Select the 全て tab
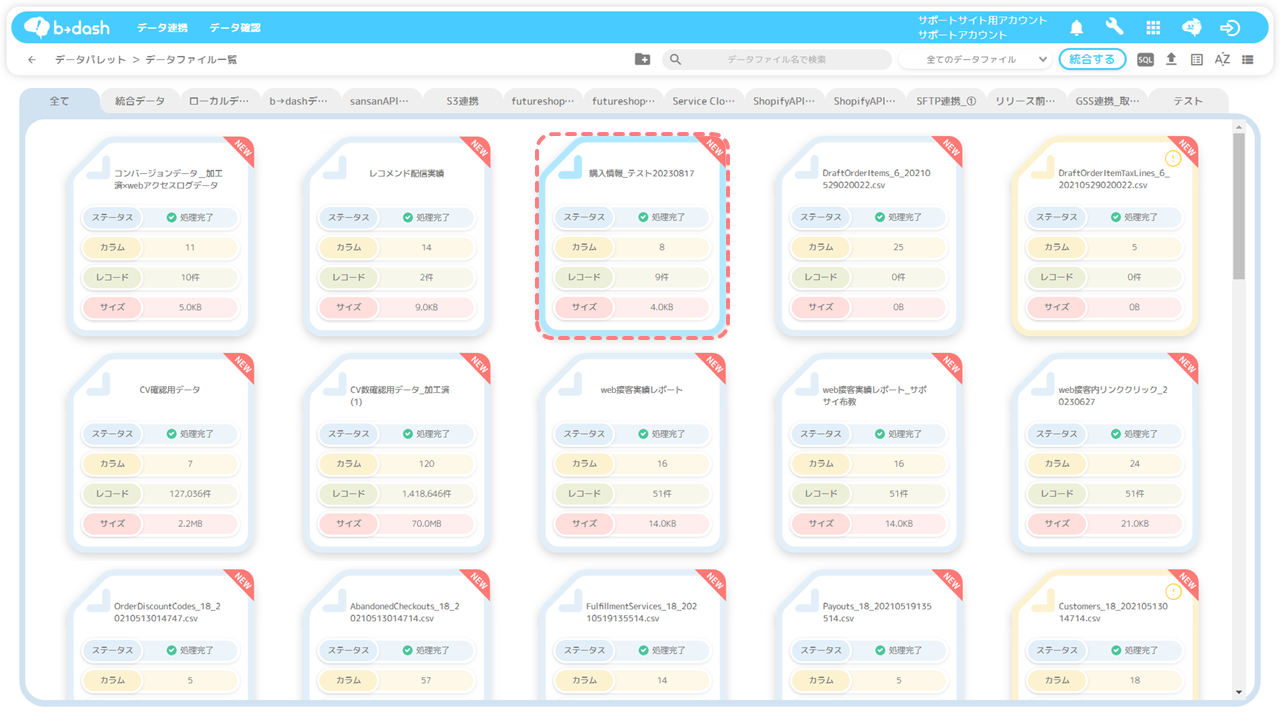Screen dimensions: 1280x720 click(x=60, y=101)
